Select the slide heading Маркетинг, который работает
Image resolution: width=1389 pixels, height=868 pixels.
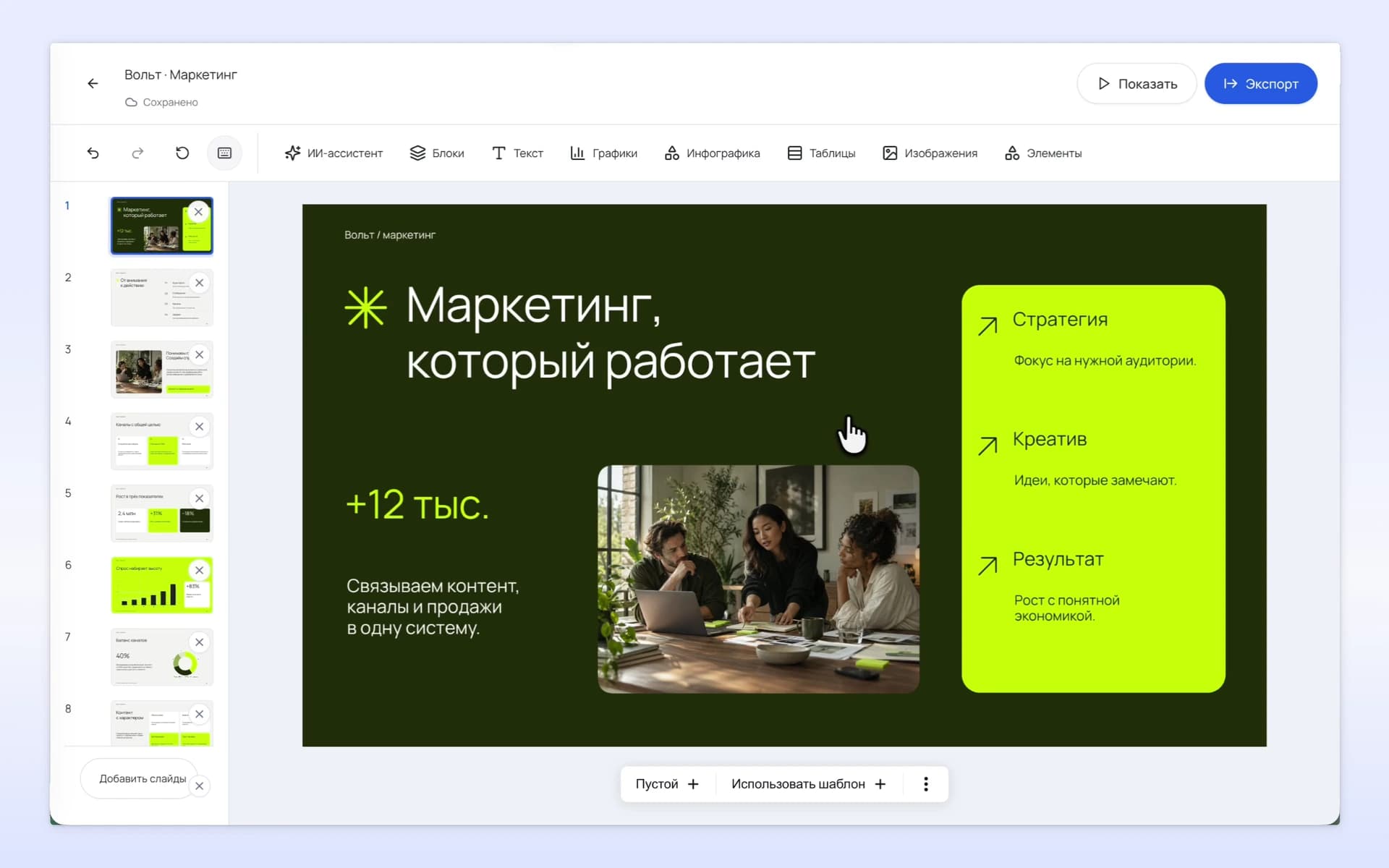click(611, 333)
